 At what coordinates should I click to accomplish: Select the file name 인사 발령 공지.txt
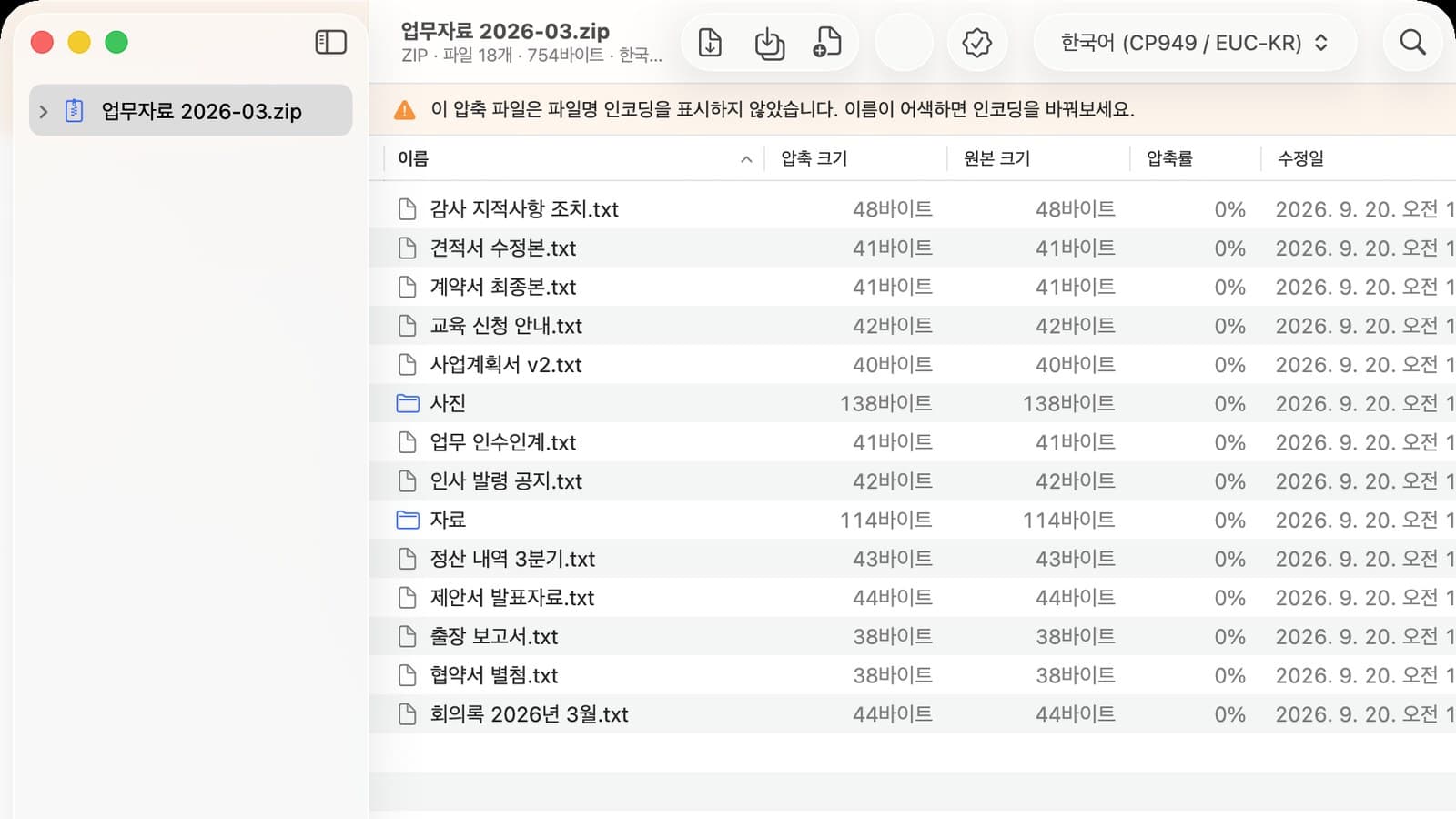[x=506, y=480]
